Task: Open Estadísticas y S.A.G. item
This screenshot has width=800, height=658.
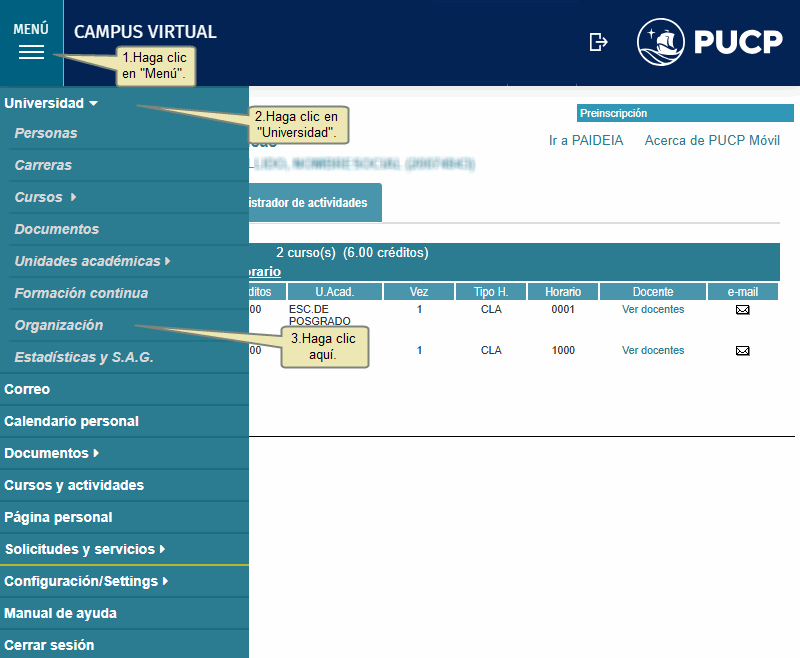Action: [84, 357]
